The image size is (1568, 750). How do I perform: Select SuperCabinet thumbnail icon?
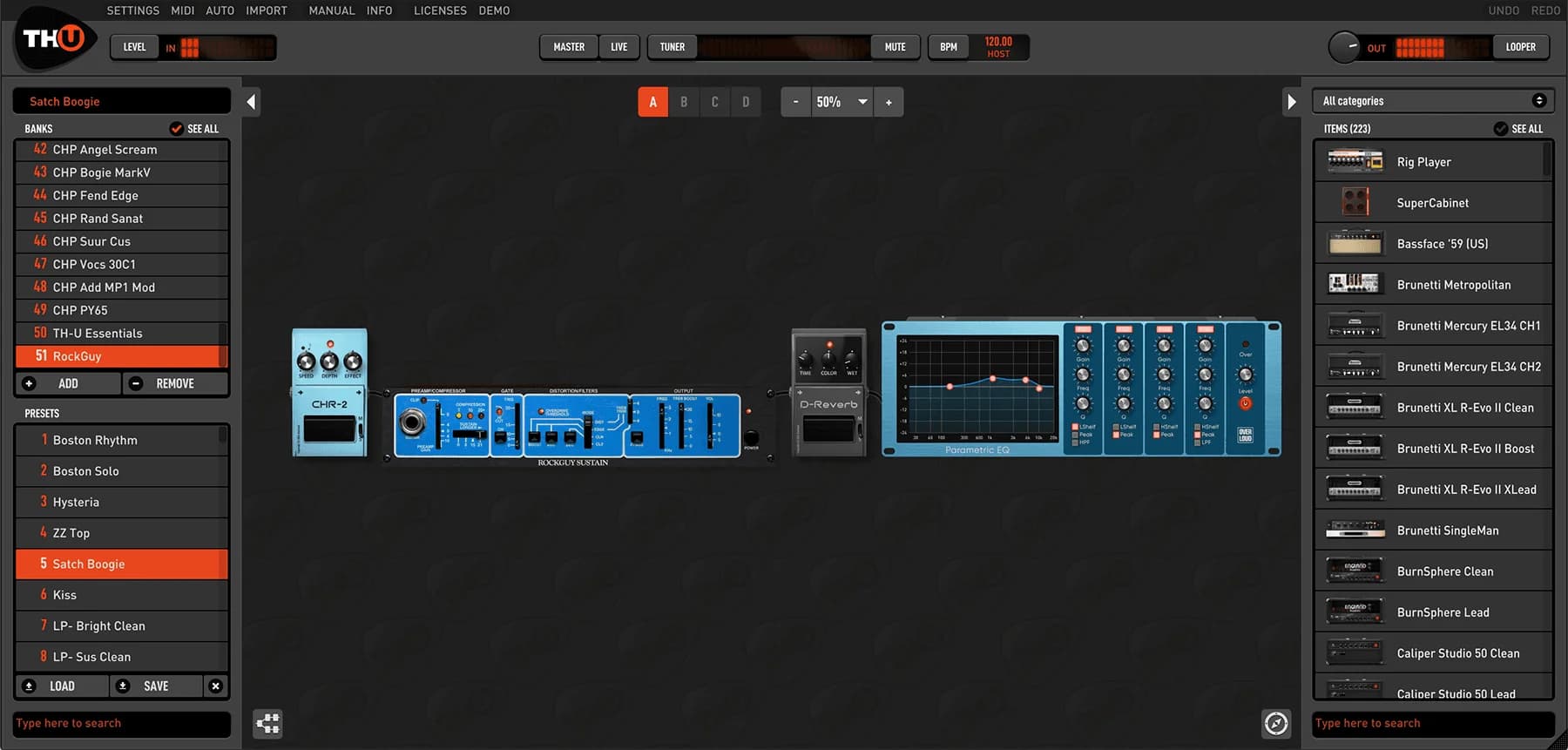point(1355,202)
